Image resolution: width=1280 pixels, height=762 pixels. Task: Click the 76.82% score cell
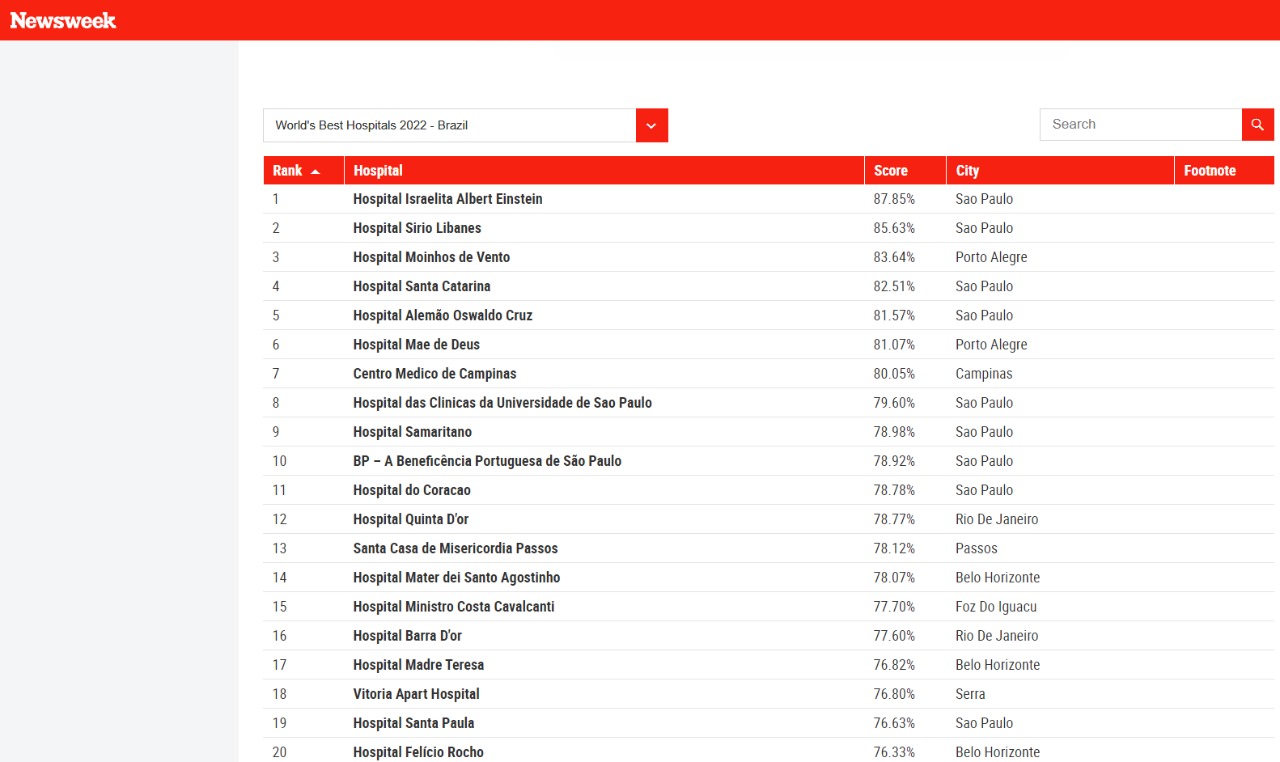tap(894, 664)
